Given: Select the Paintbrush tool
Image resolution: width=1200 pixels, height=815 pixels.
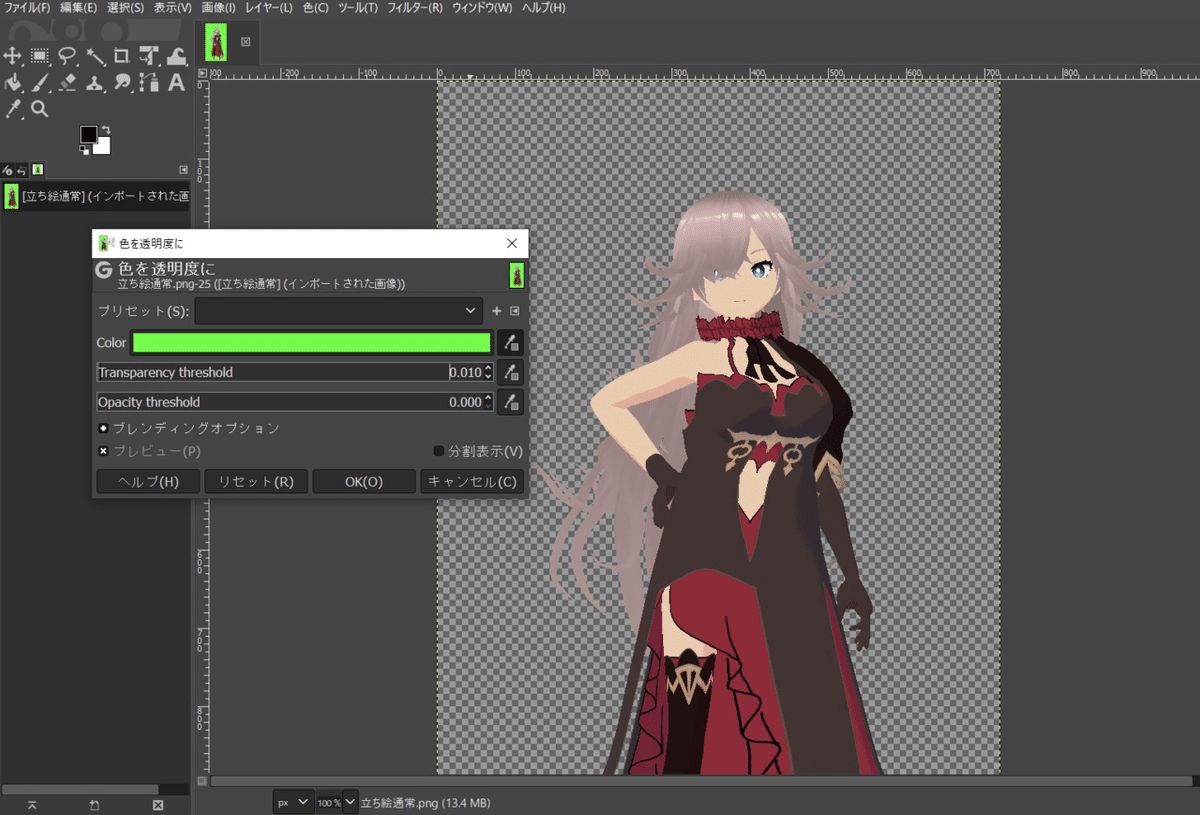Looking at the screenshot, I should [40, 83].
